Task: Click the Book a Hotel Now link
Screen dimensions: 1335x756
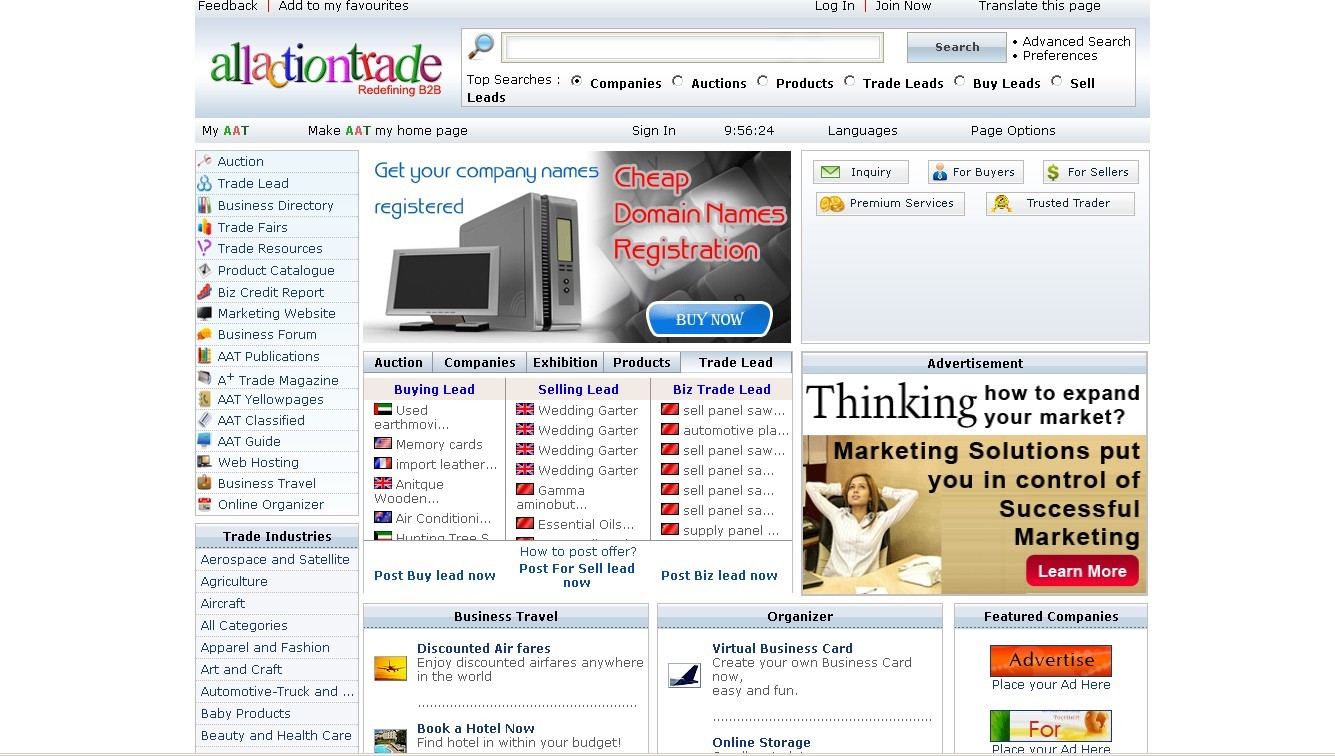Action: click(x=476, y=728)
